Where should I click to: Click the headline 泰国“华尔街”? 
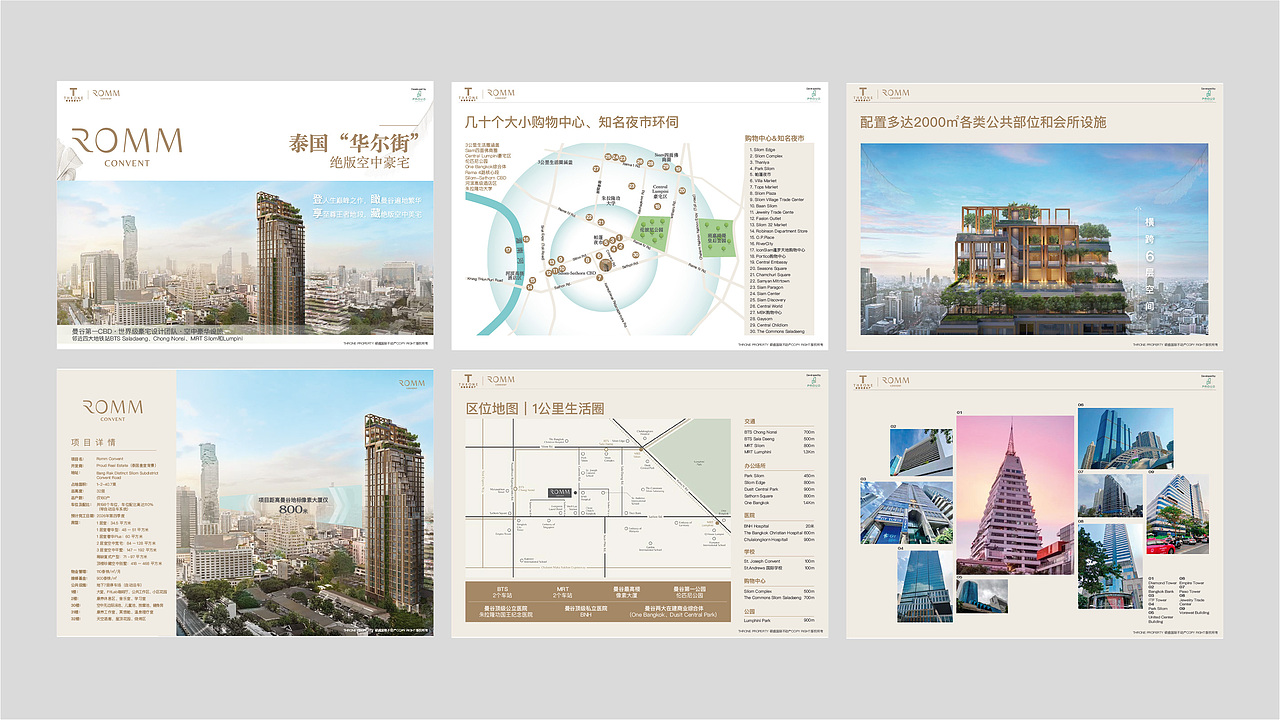[x=352, y=141]
